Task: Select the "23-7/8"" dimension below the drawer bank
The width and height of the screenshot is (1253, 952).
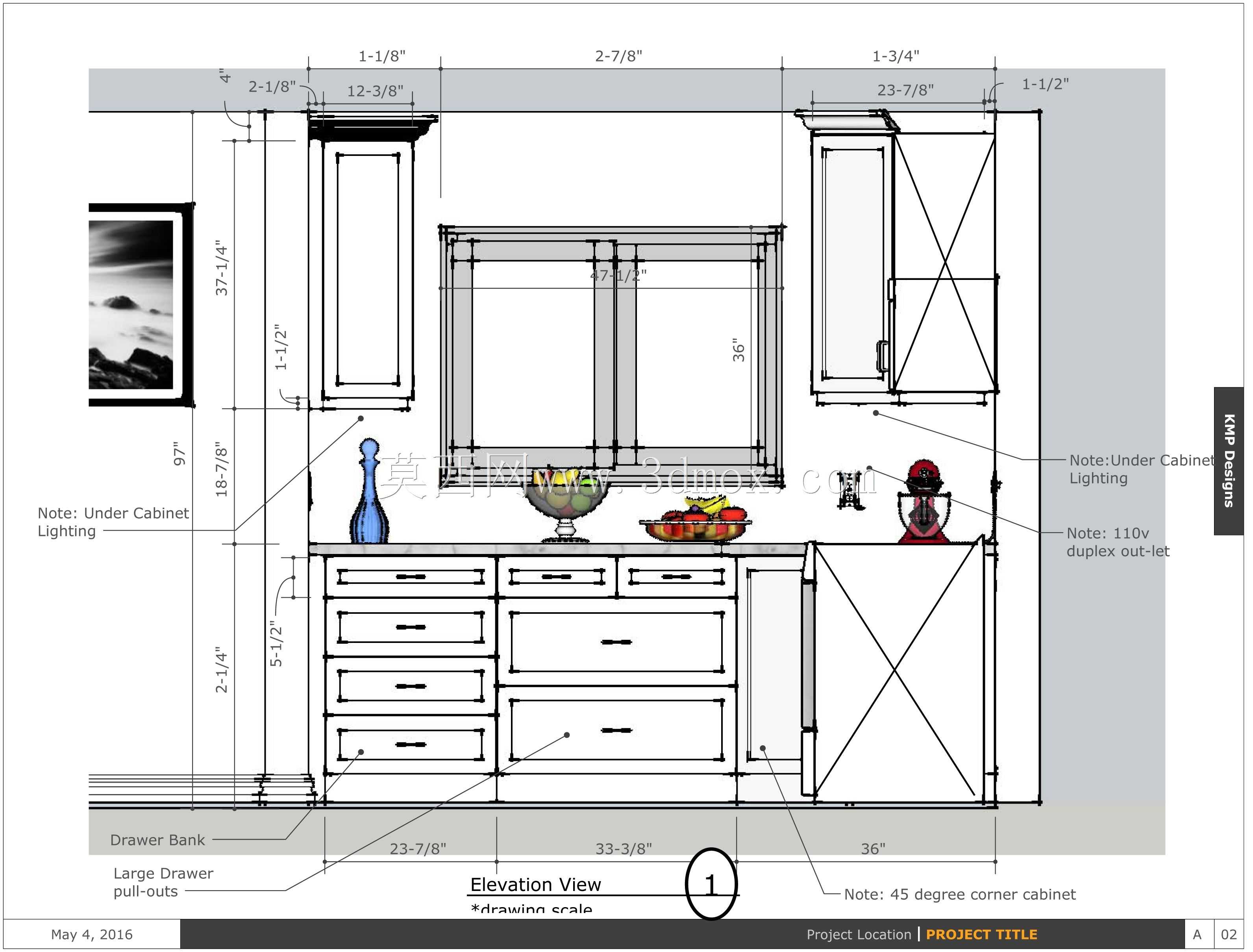Action: point(418,849)
